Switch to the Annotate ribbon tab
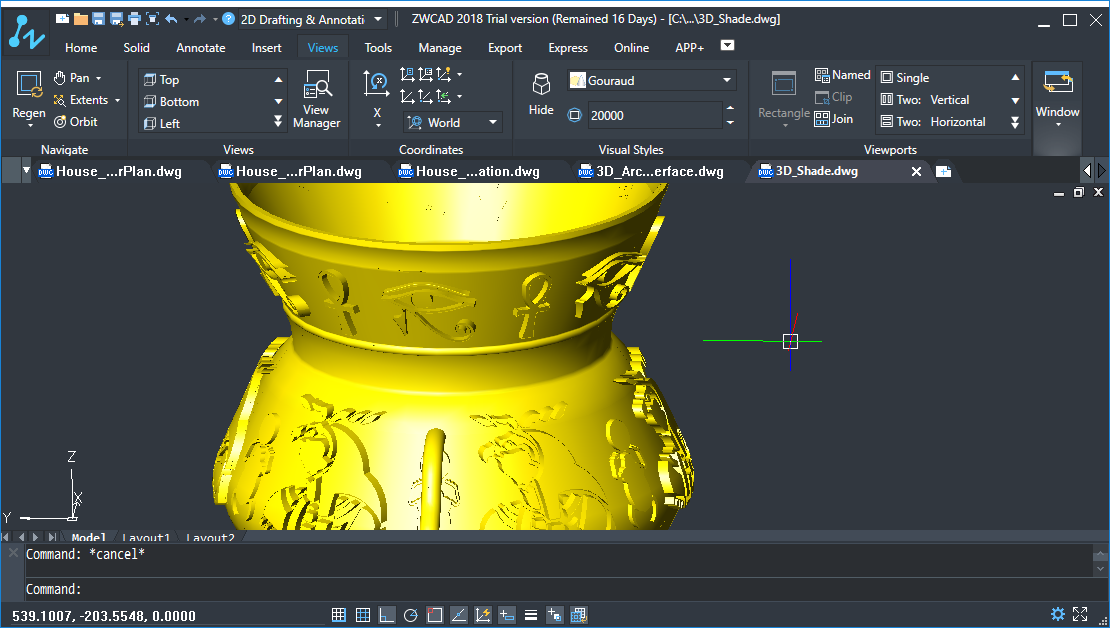 tap(201, 47)
